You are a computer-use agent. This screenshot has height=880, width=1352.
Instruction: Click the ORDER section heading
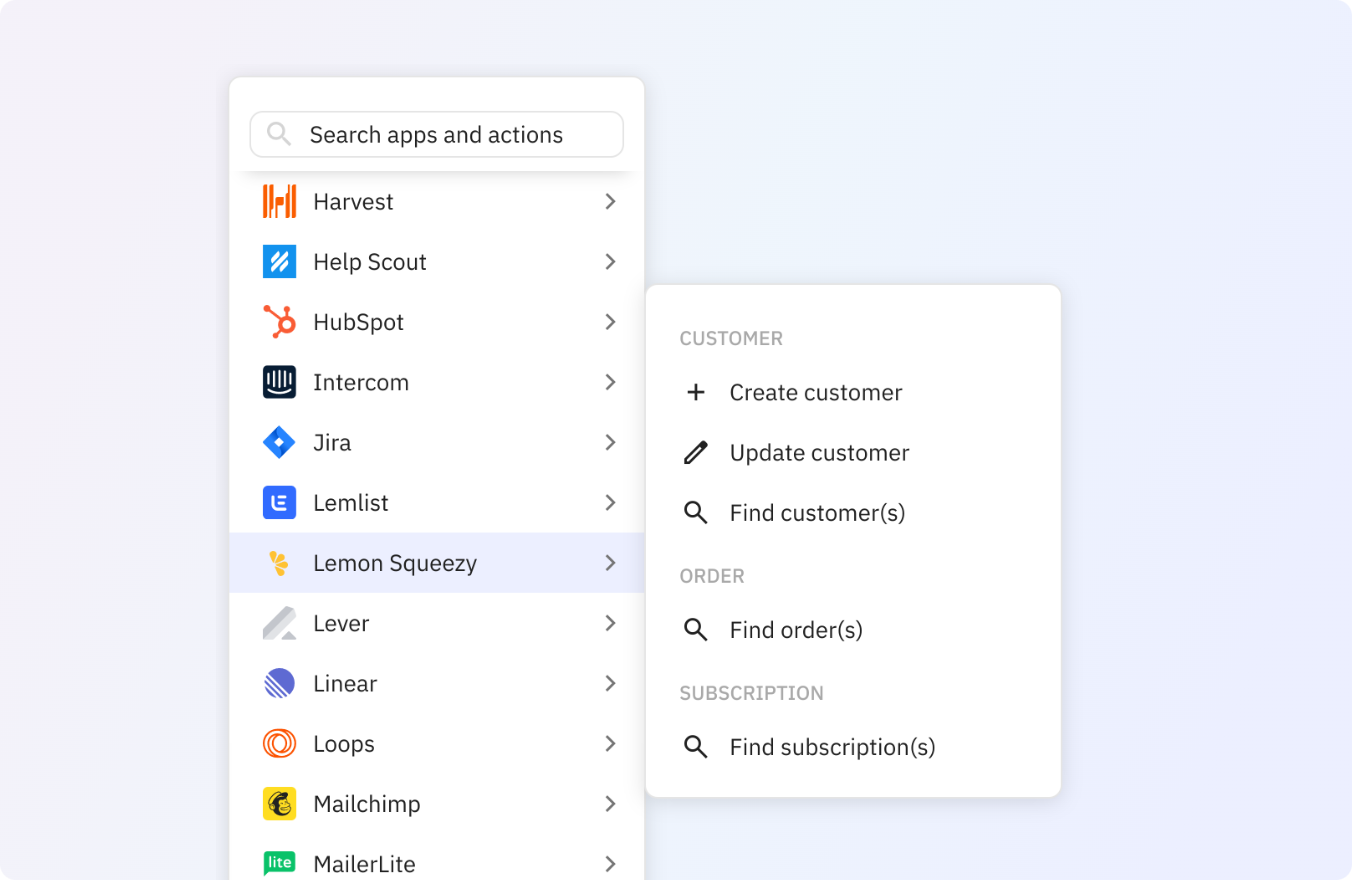712,576
